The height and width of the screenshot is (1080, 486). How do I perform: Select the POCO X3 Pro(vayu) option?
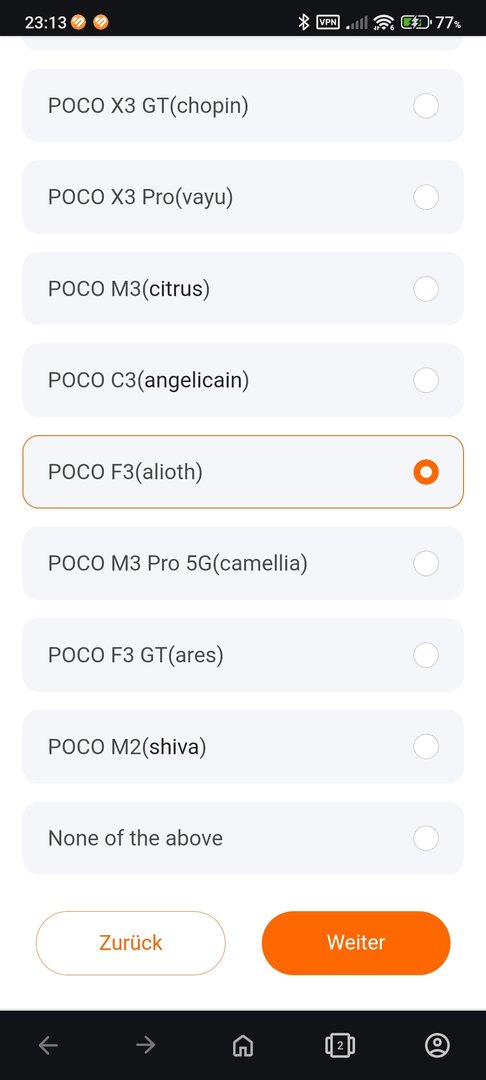tap(243, 198)
